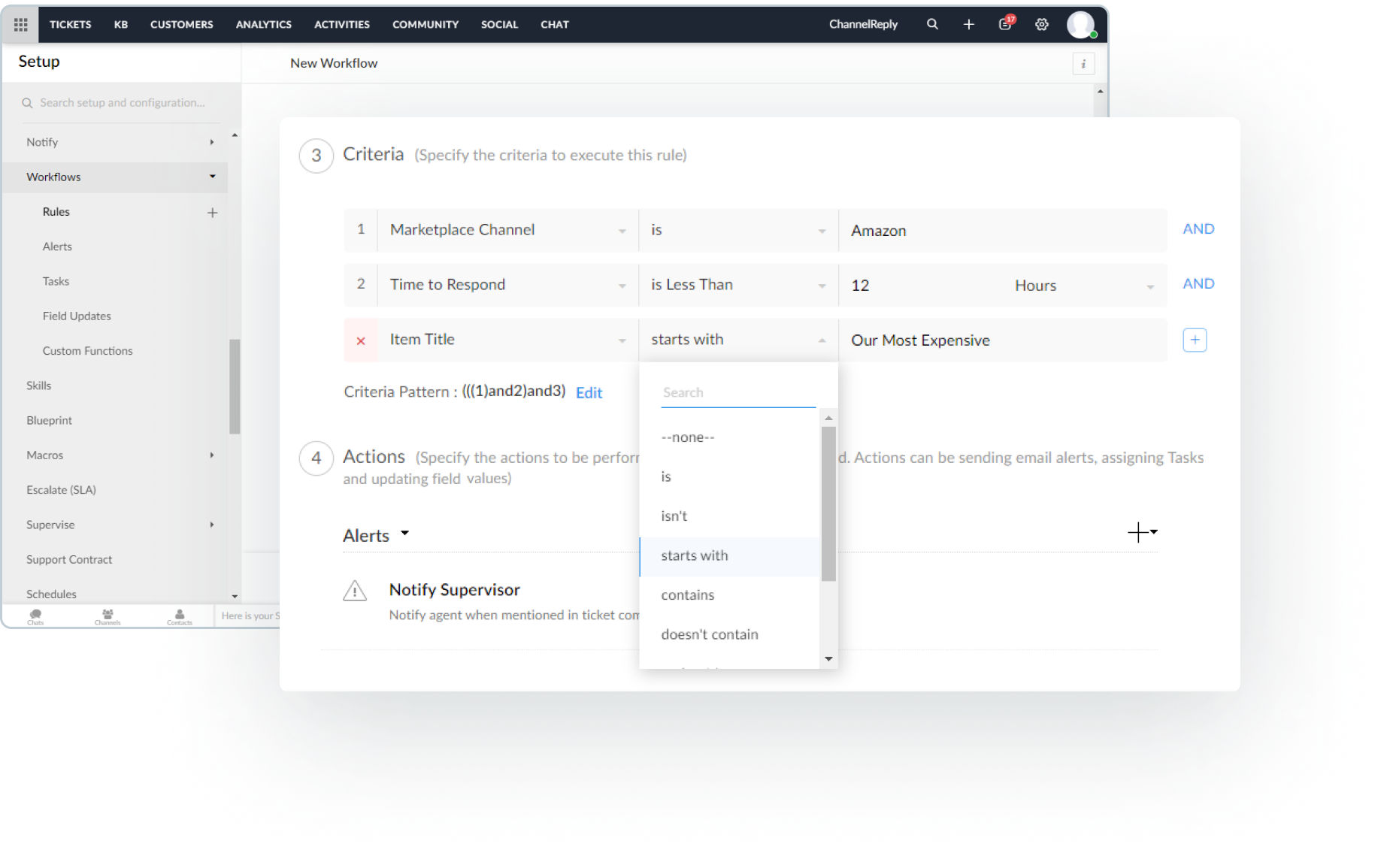Screen dimensions: 1387x868
Task: Click the AND connector after row 2
Action: [1198, 284]
